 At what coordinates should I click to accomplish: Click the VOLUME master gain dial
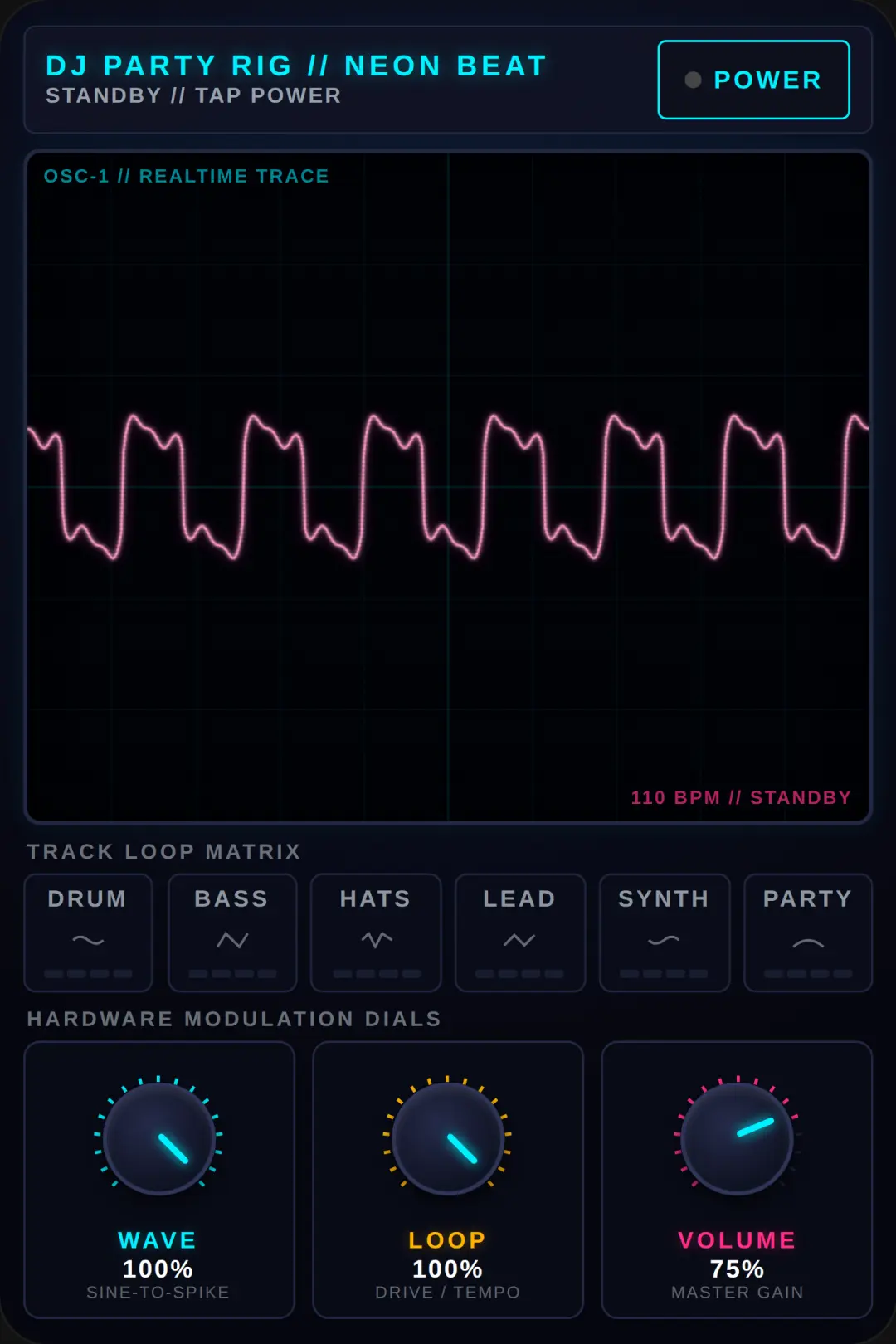coord(737,1138)
